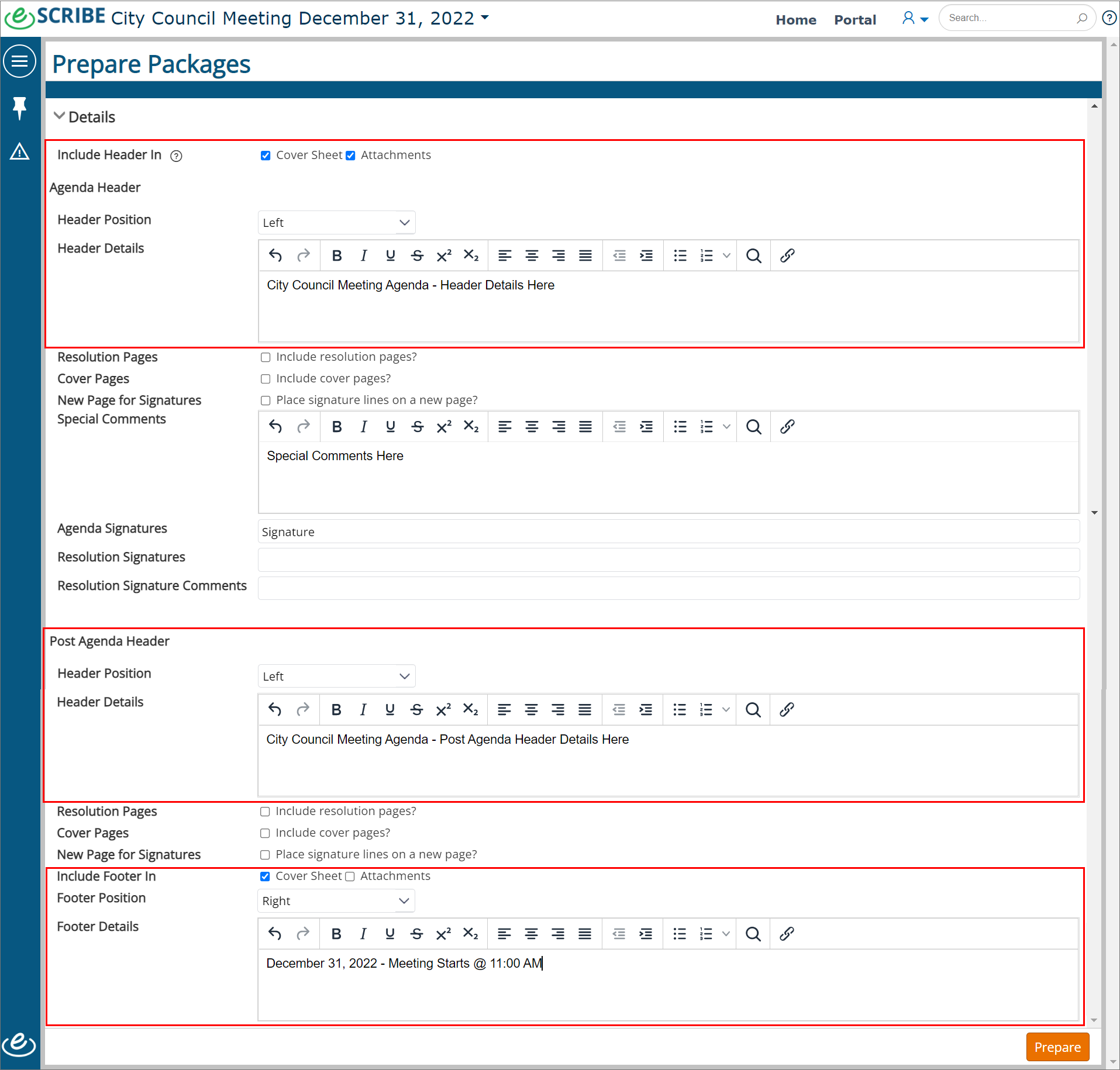The height and width of the screenshot is (1070, 1120).
Task: Click the Special Comments text area
Action: 668,477
